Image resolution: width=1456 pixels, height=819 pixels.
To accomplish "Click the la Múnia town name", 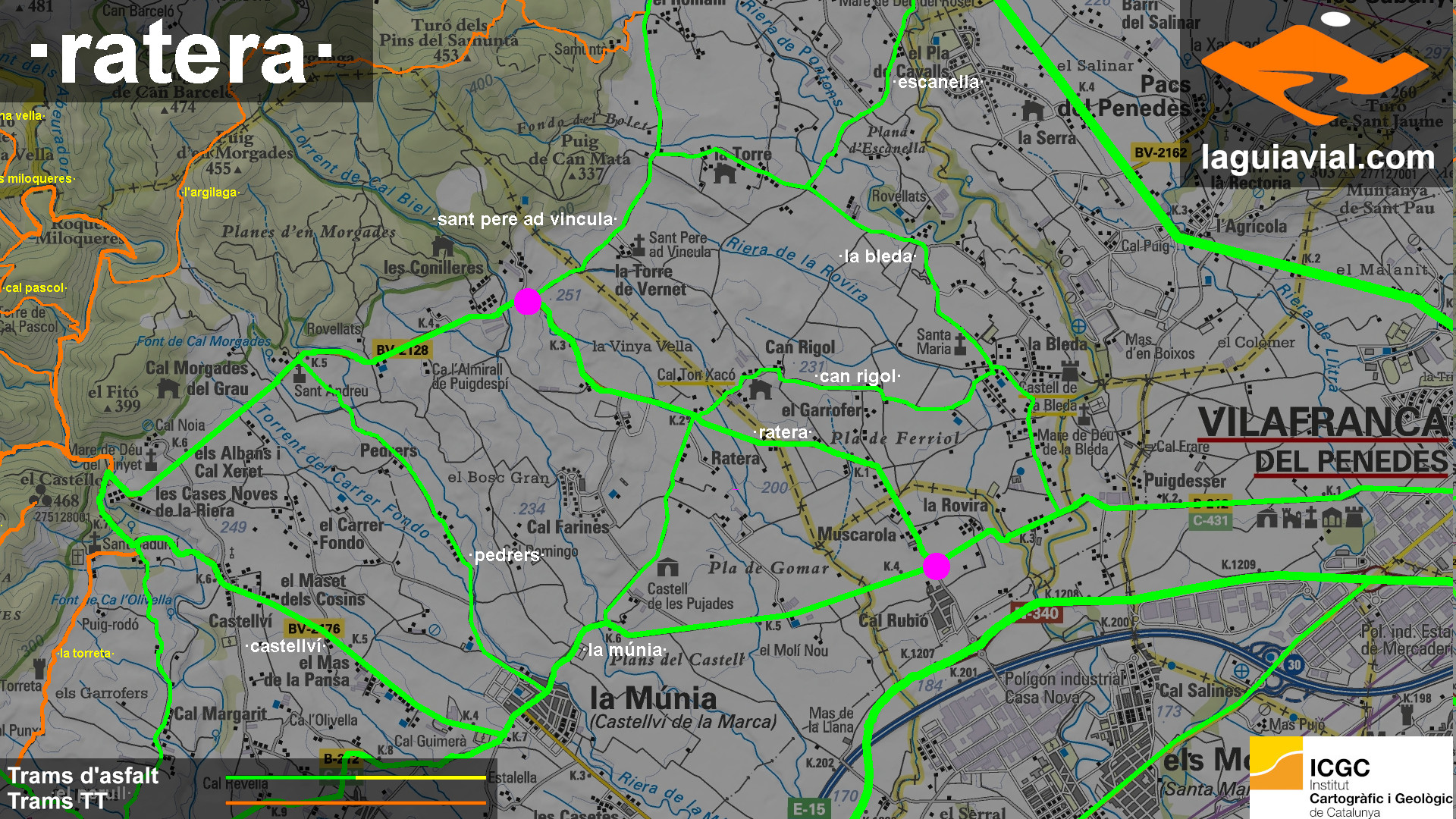I will tap(653, 698).
